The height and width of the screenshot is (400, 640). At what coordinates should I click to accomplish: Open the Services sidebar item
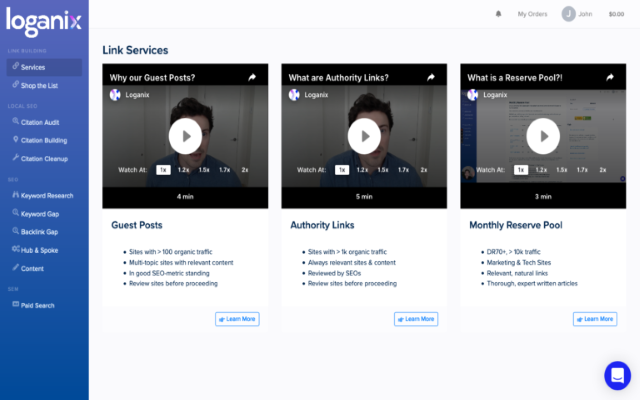coord(33,67)
